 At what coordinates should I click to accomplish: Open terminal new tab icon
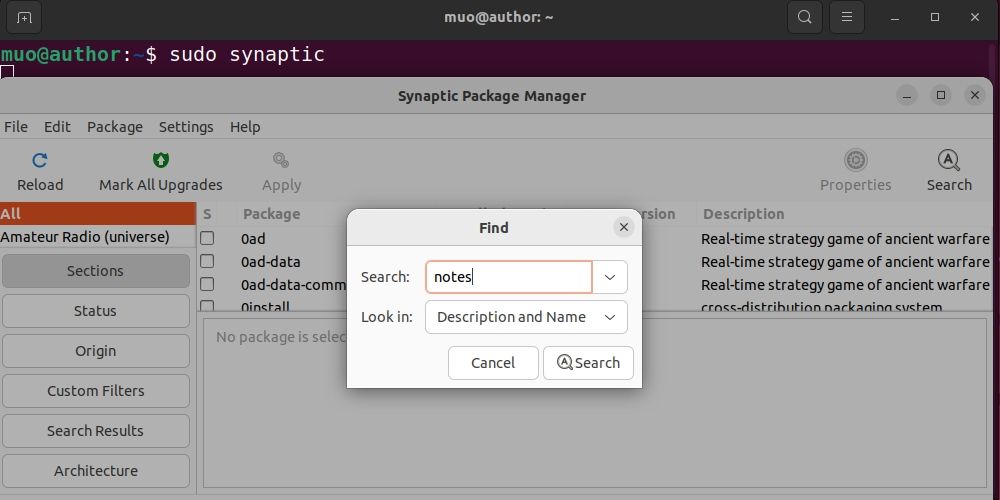(x=24, y=17)
